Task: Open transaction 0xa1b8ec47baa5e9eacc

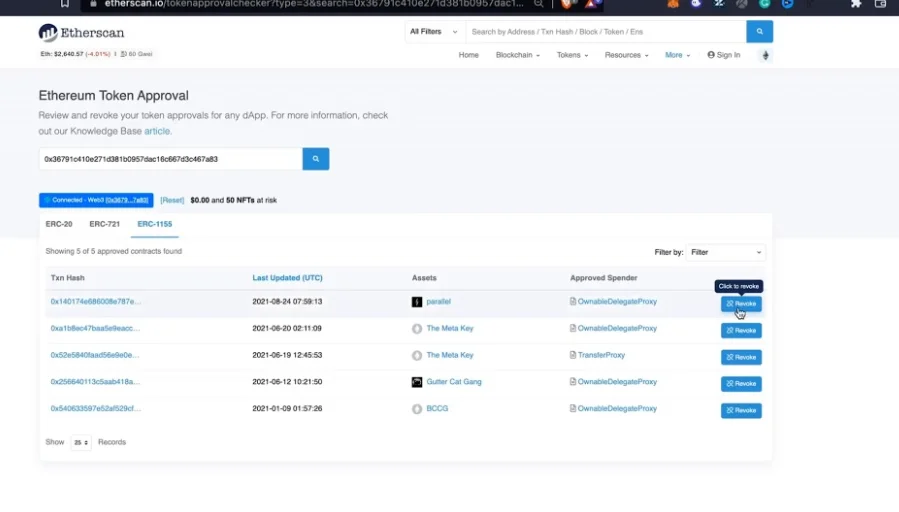Action: [95, 329]
